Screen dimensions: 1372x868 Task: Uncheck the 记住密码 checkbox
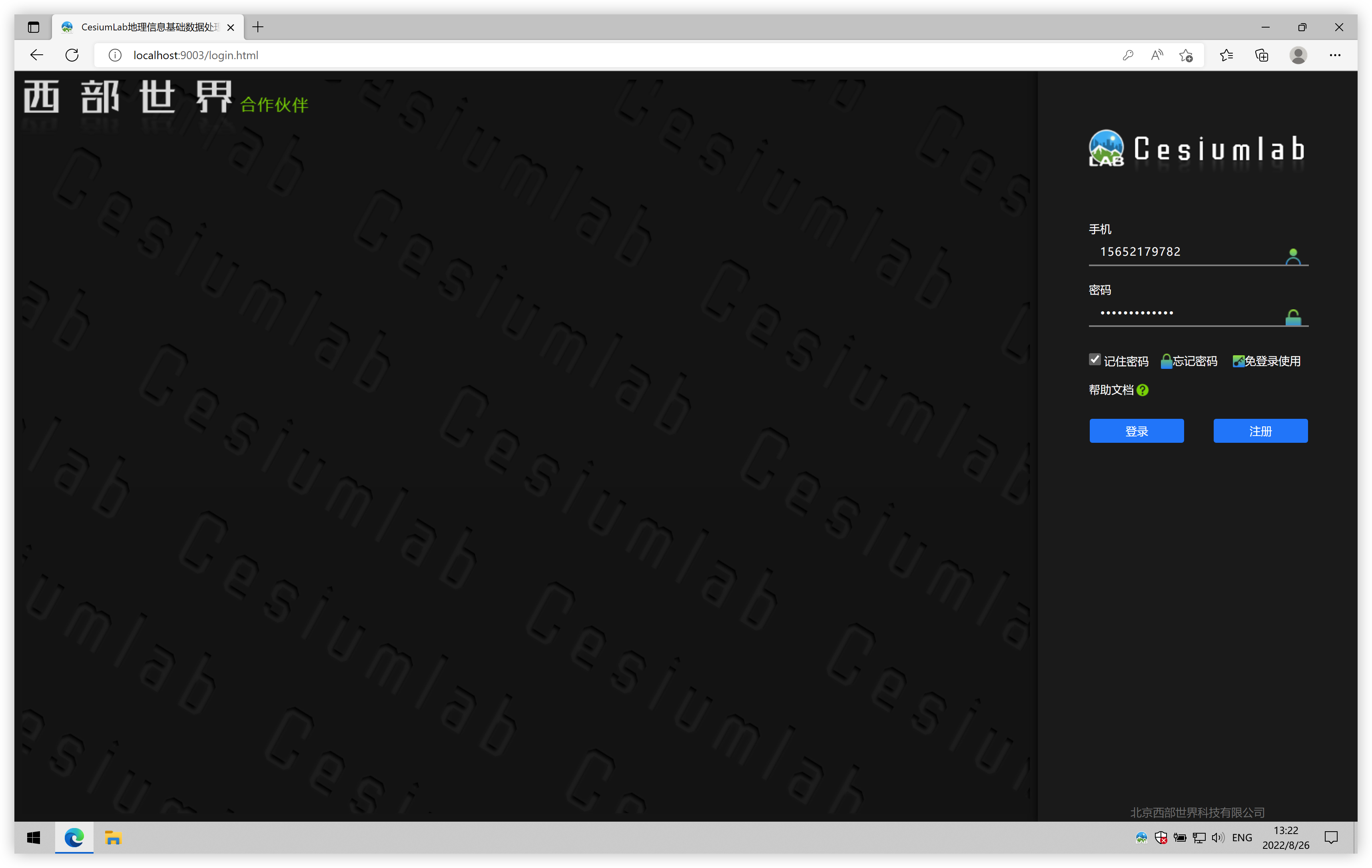tap(1095, 359)
